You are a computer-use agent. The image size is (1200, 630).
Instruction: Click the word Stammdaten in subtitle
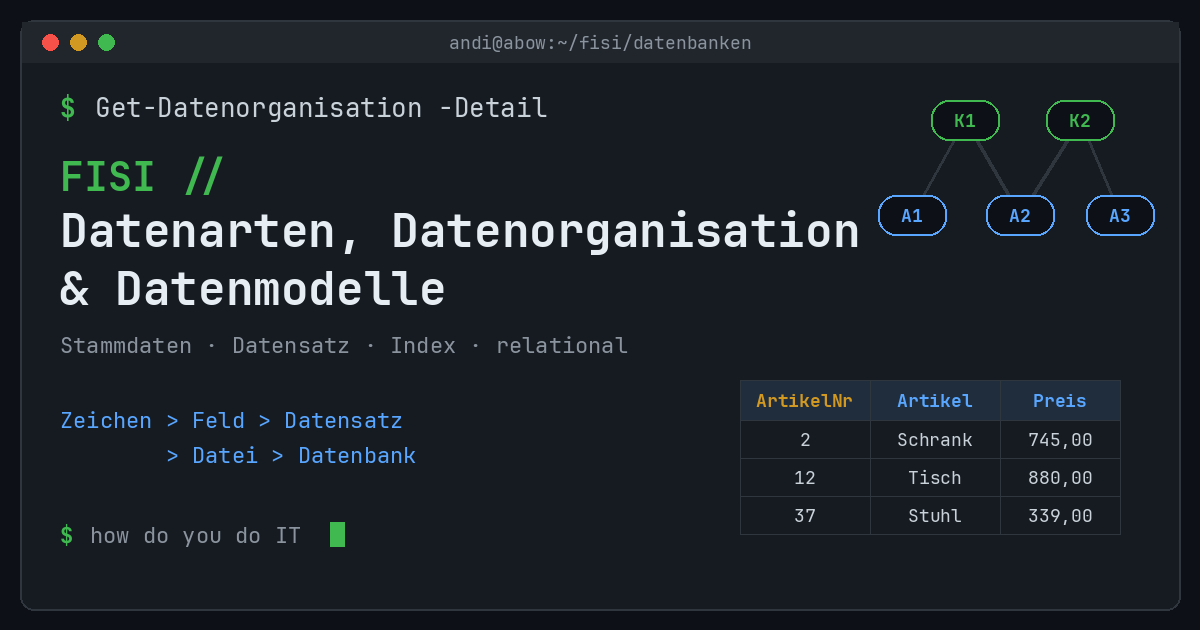pos(126,346)
